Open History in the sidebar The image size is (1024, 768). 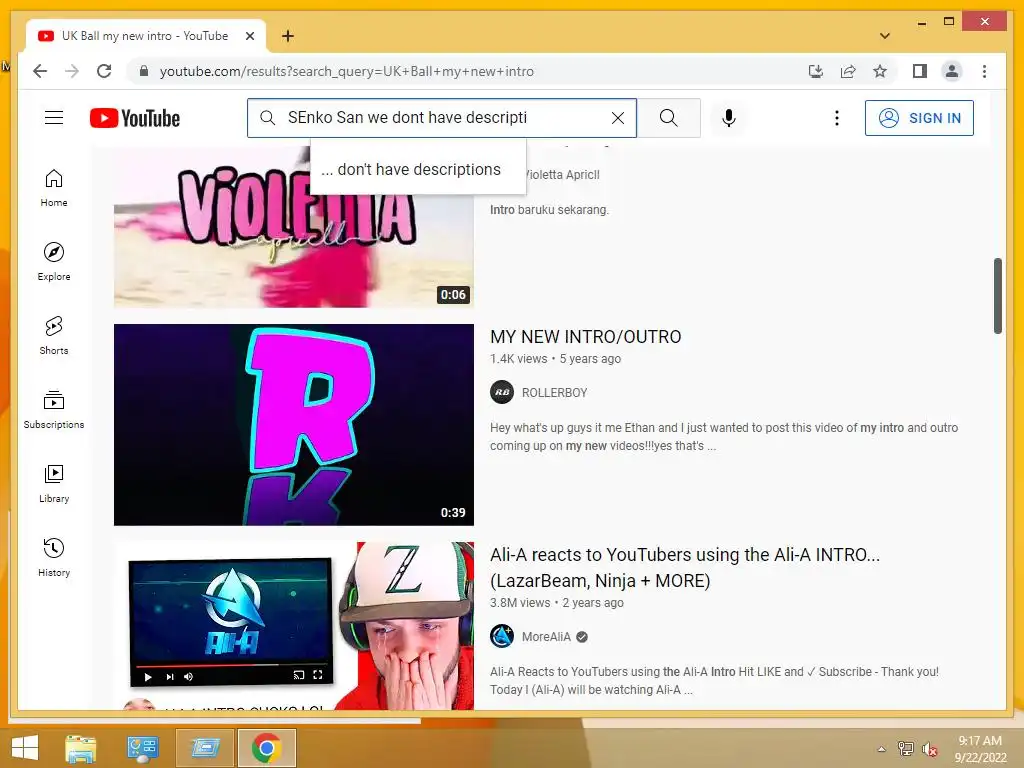tap(54, 557)
